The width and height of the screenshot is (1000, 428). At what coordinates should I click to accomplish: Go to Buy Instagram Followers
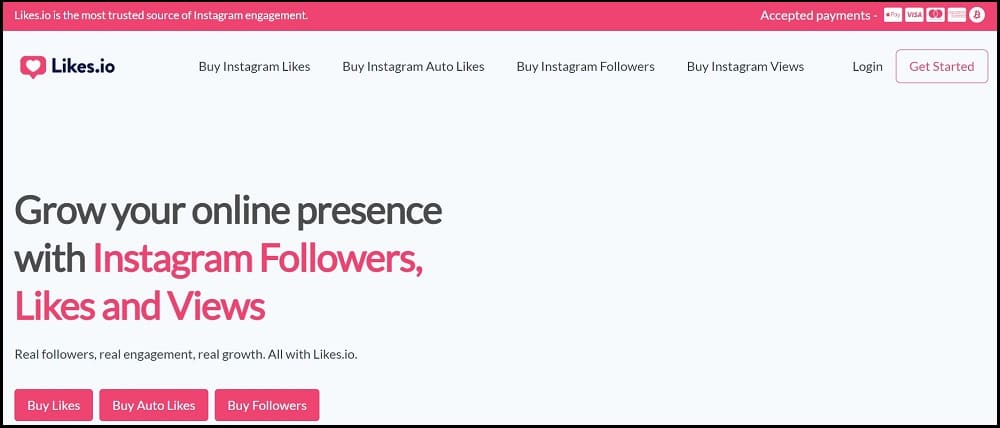[585, 66]
